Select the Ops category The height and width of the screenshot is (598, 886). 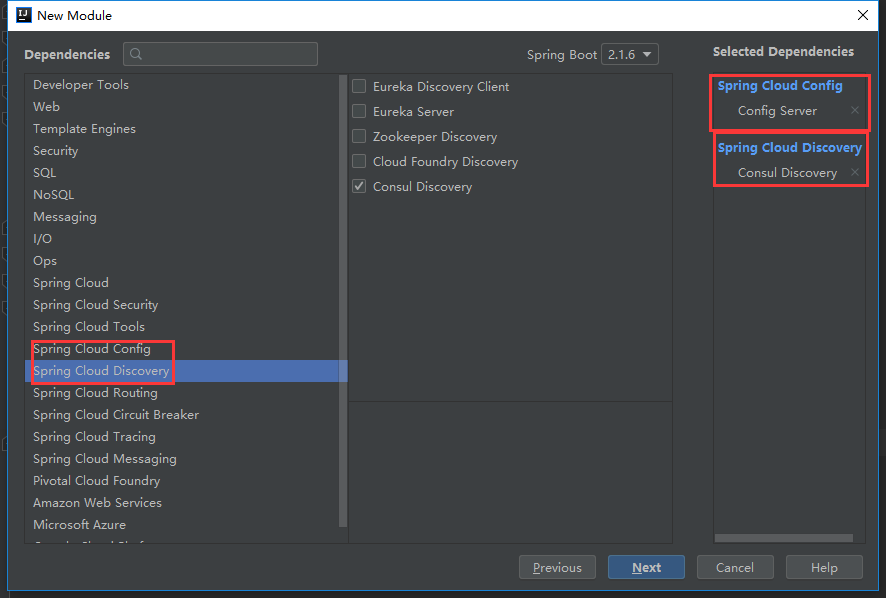point(181,261)
